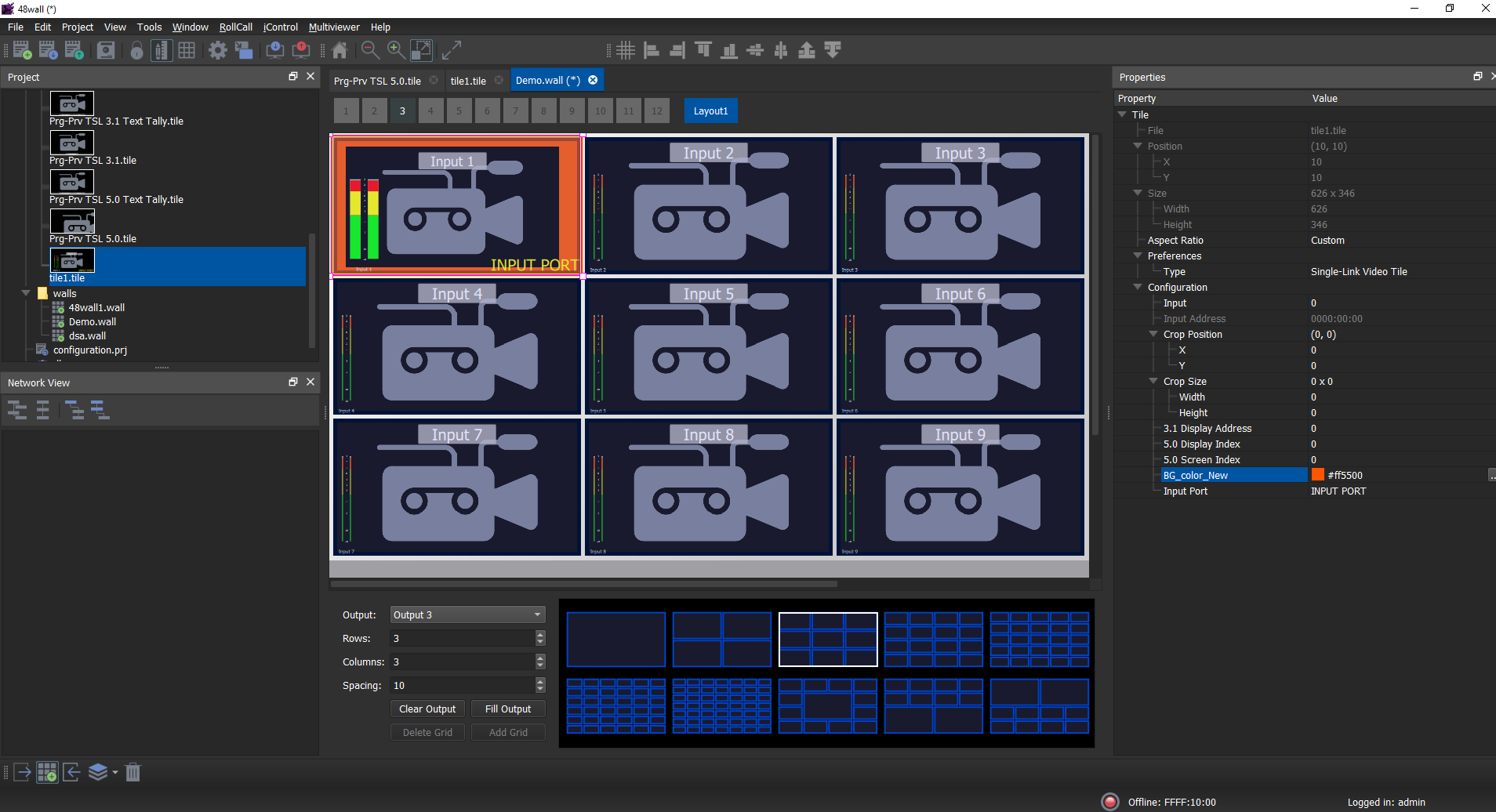Click the first tree-layout icon in Network View
The image size is (1496, 812).
click(17, 409)
